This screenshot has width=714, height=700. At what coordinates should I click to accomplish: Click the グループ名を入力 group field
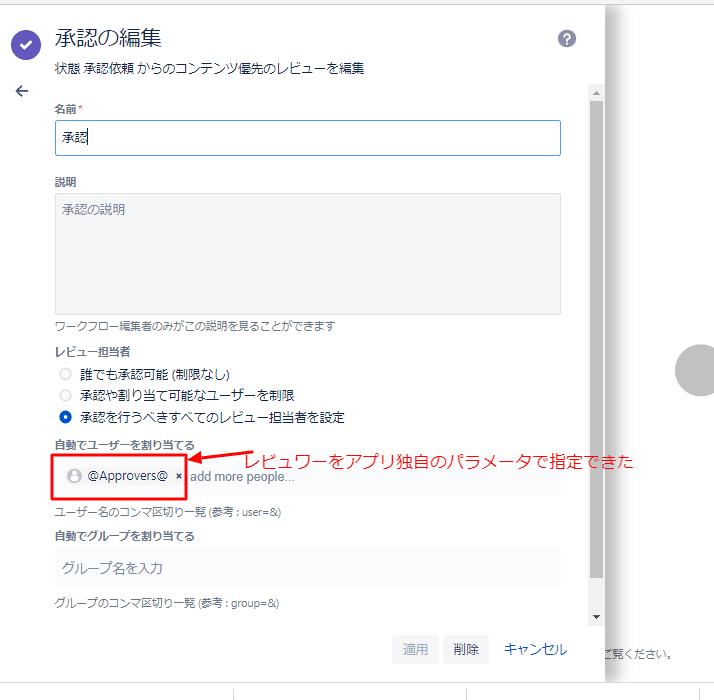point(308,567)
